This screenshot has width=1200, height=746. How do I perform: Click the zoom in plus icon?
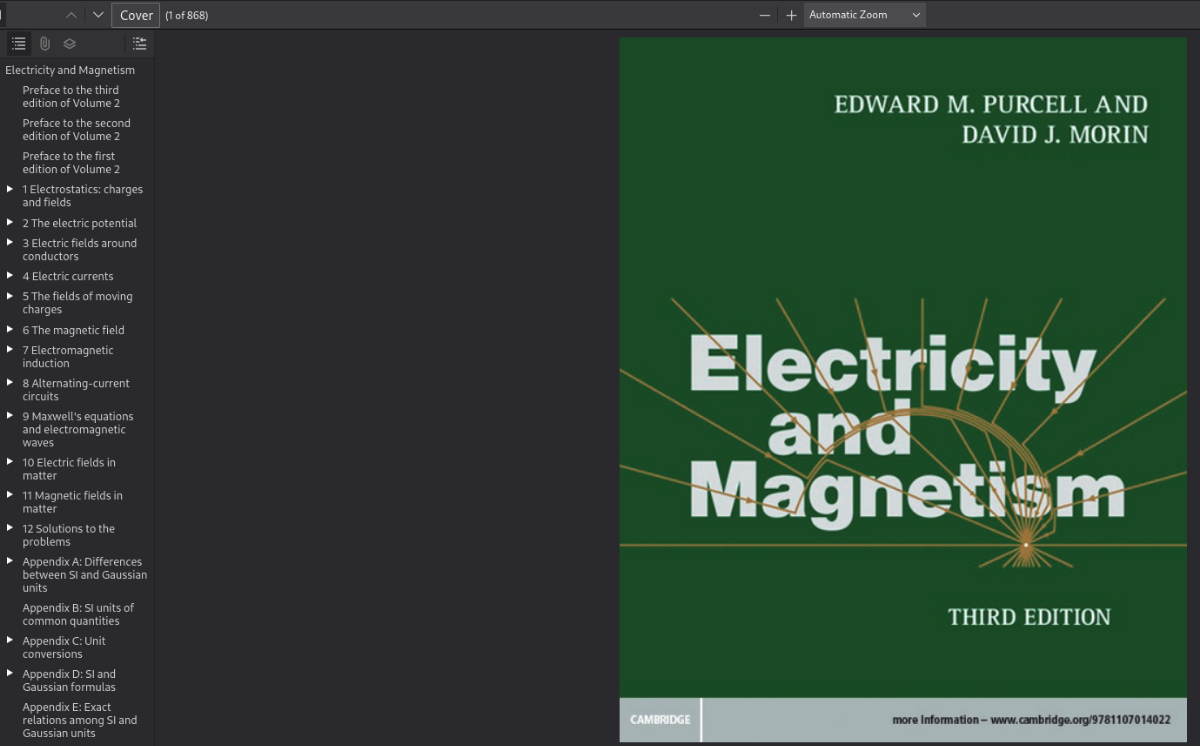[x=791, y=15]
